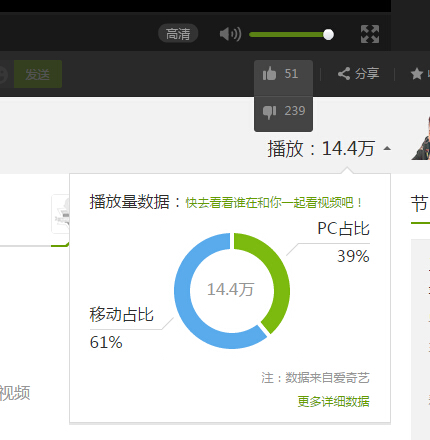This screenshot has width=430, height=440.
Task: Click the 51 like count
Action: [291, 74]
